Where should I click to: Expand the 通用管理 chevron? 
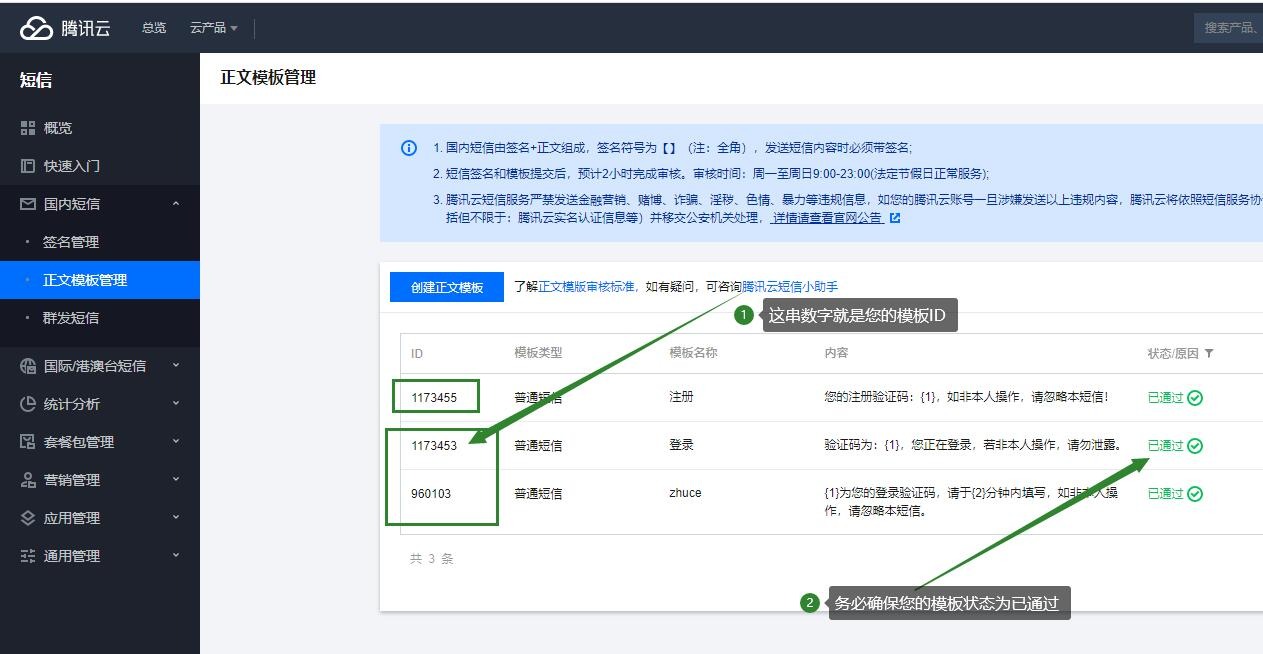pos(176,556)
